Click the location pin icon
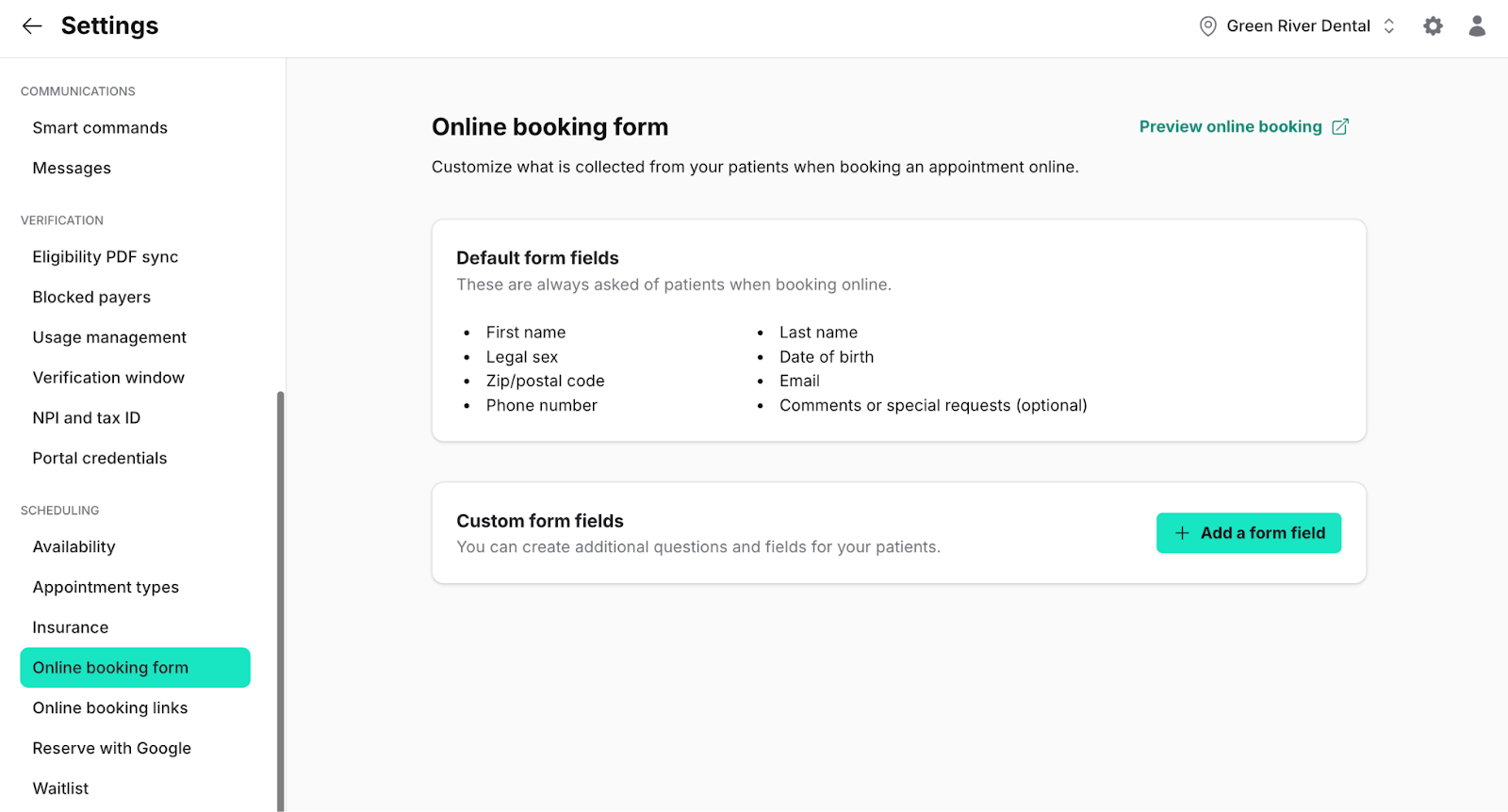The height and width of the screenshot is (812, 1508). pos(1207,26)
